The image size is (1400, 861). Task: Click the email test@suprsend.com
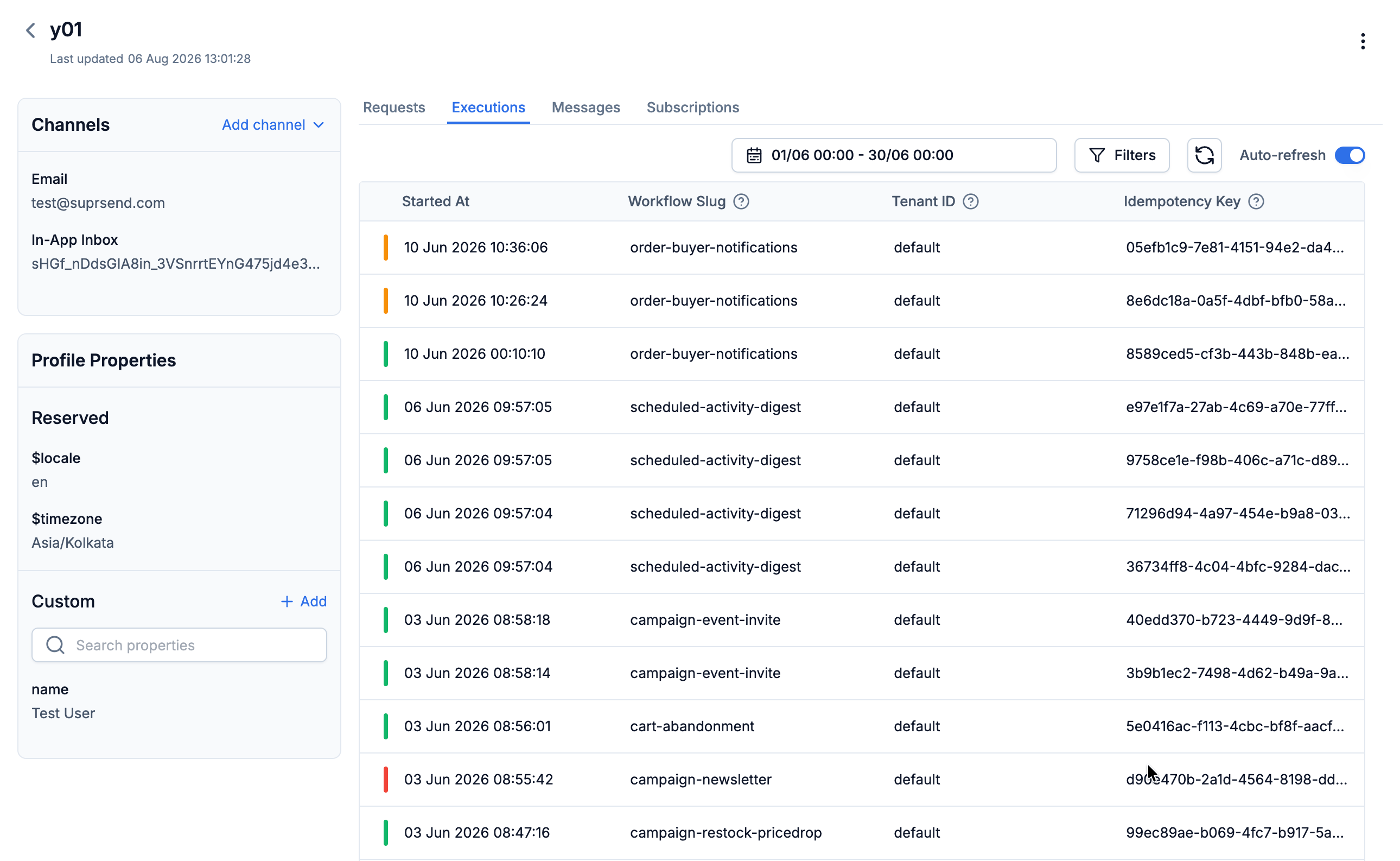[x=98, y=202]
